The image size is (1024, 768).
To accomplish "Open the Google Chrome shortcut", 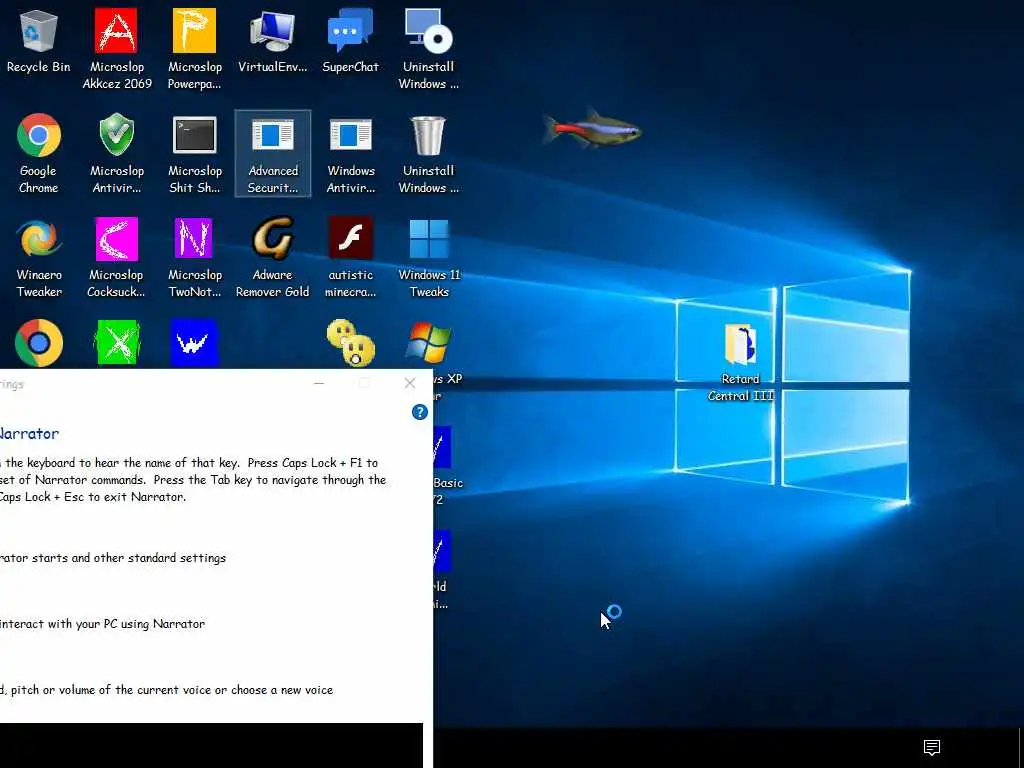I will click(39, 153).
